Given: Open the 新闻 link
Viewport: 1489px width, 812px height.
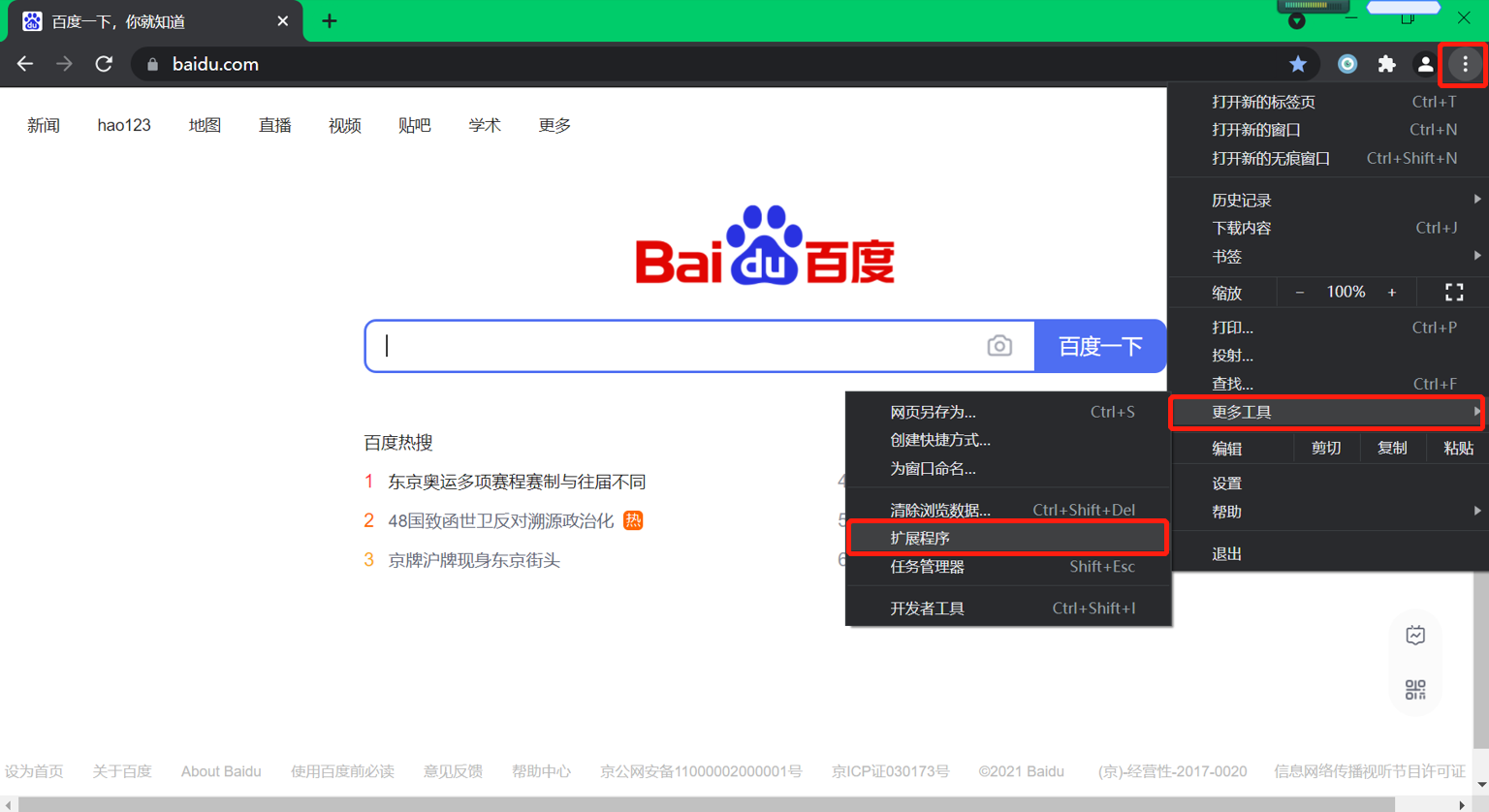Looking at the screenshot, I should pos(44,125).
